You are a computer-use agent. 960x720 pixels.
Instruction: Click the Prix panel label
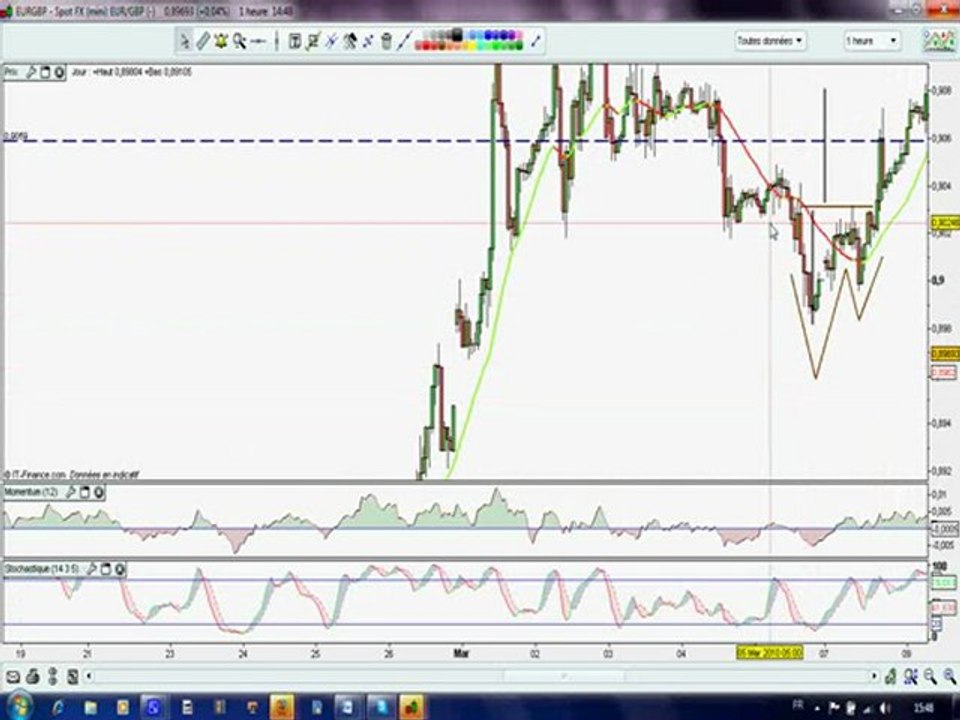[12, 72]
